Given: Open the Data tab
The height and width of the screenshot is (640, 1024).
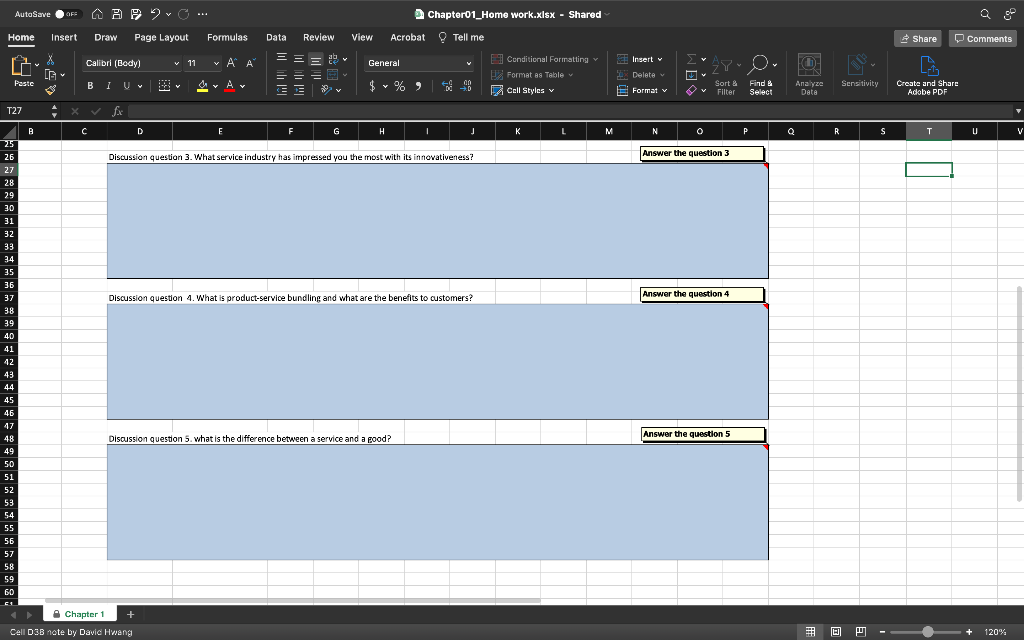Looking at the screenshot, I should [276, 37].
